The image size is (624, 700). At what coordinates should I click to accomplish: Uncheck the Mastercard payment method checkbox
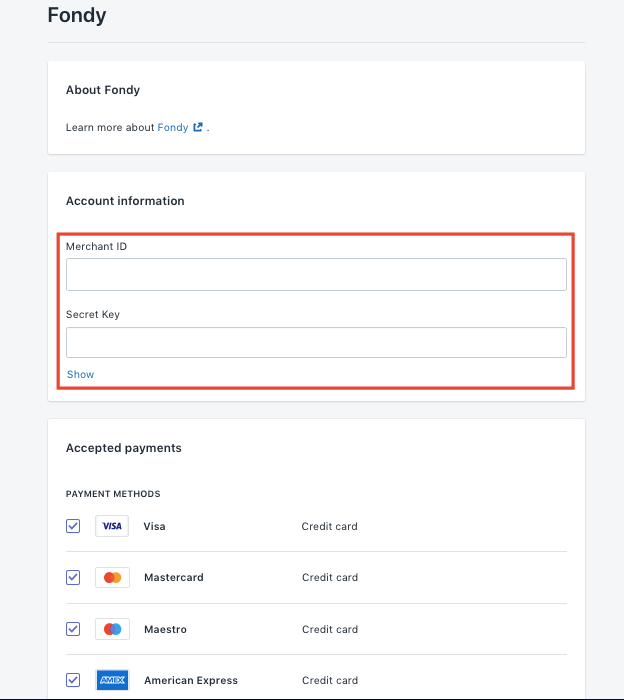73,577
